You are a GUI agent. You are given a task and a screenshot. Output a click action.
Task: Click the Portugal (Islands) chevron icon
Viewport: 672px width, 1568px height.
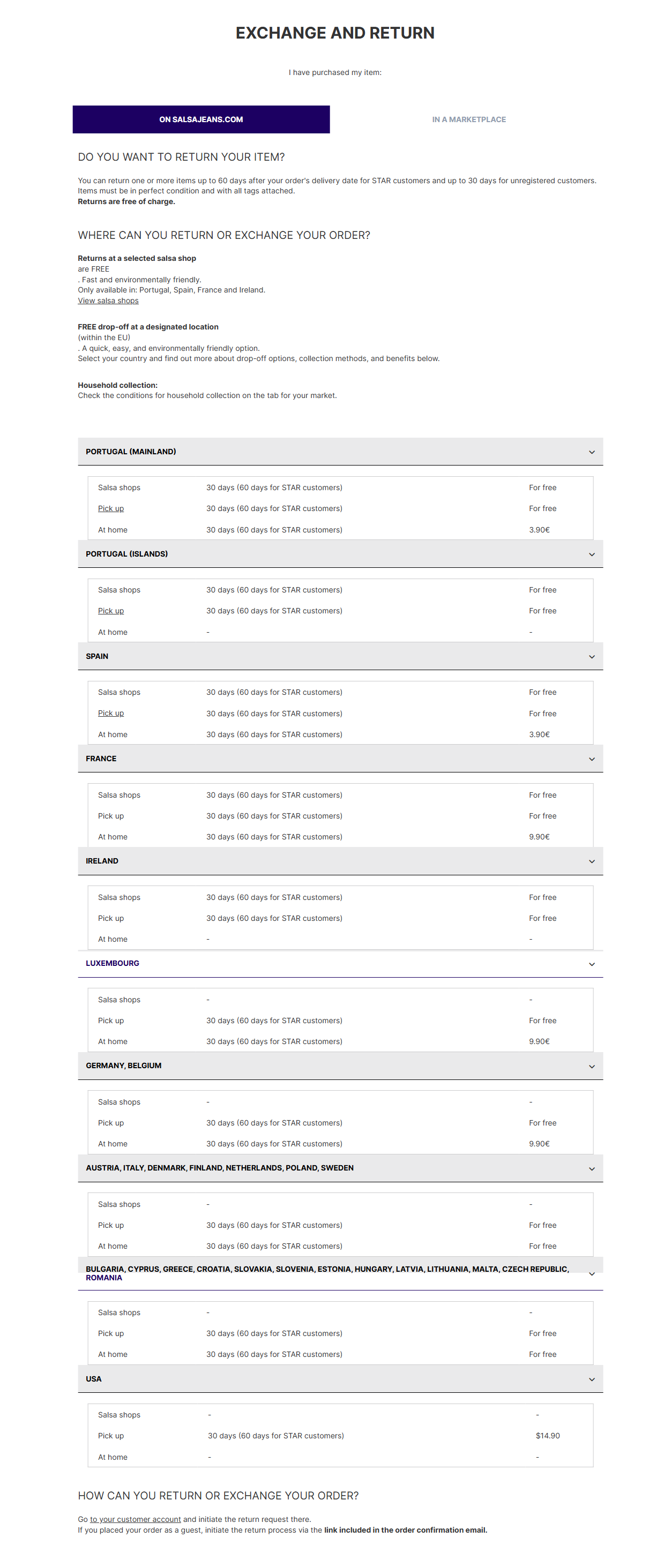(591, 554)
